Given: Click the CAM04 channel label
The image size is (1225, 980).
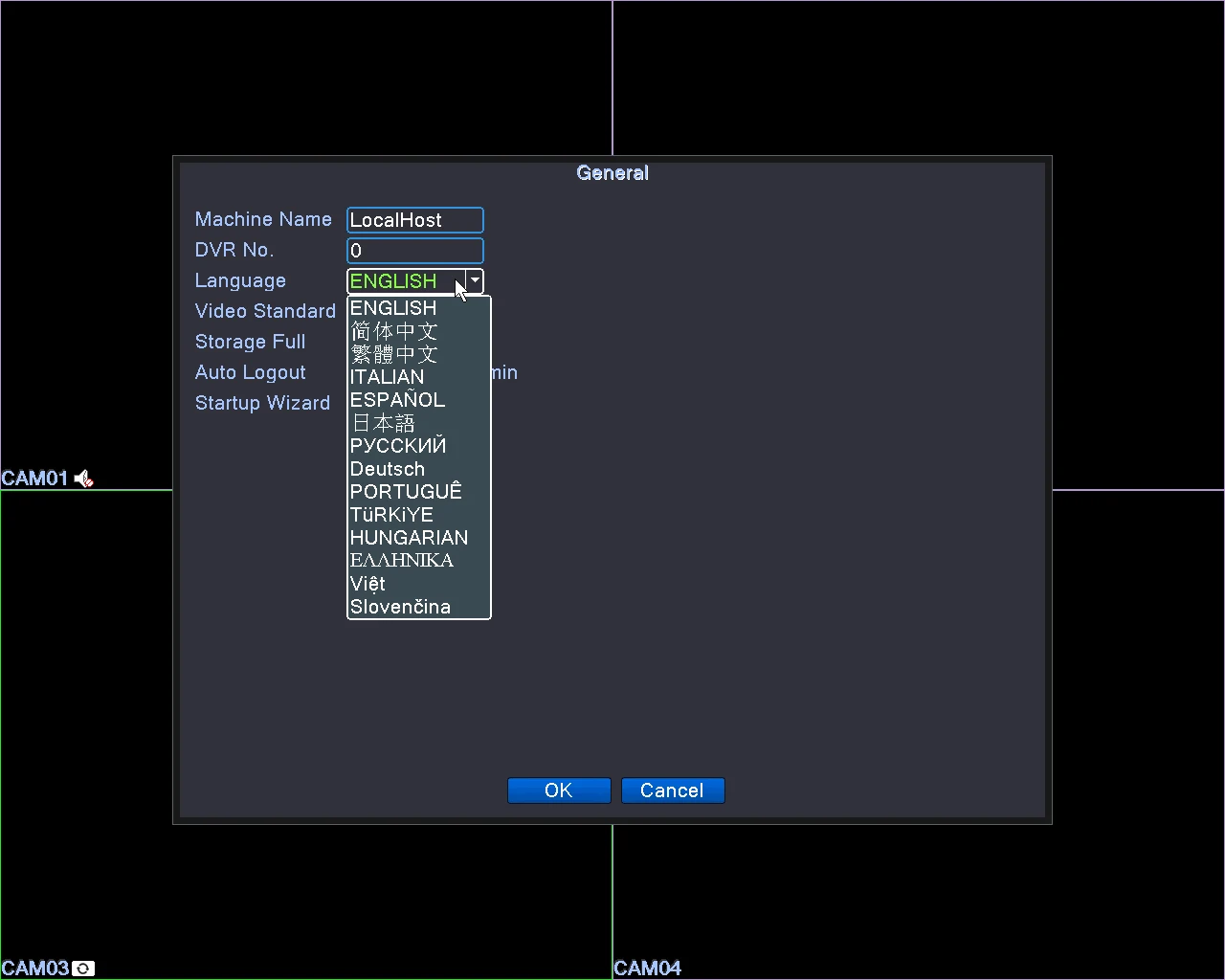Looking at the screenshot, I should (648, 969).
